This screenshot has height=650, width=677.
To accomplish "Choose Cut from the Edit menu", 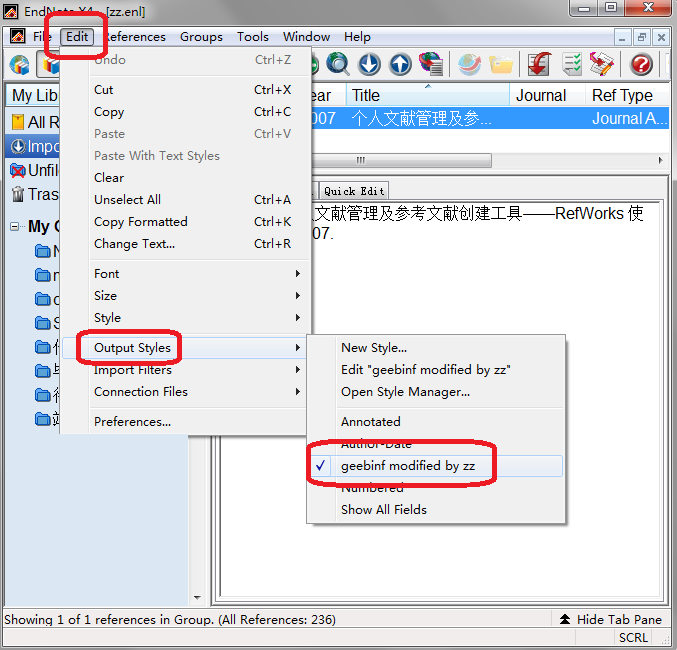I will click(186, 89).
